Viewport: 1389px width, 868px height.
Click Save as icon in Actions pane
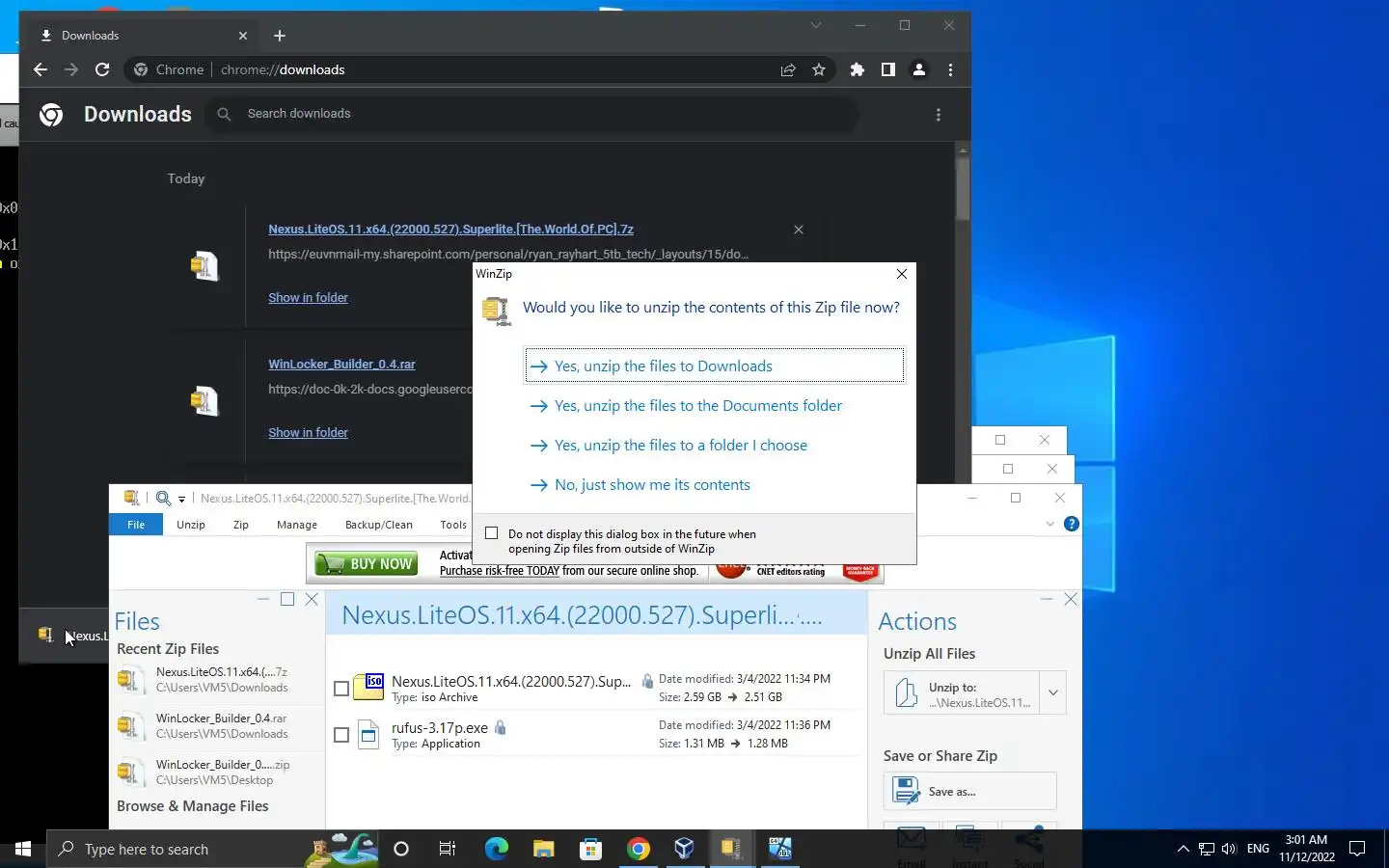pos(907,791)
